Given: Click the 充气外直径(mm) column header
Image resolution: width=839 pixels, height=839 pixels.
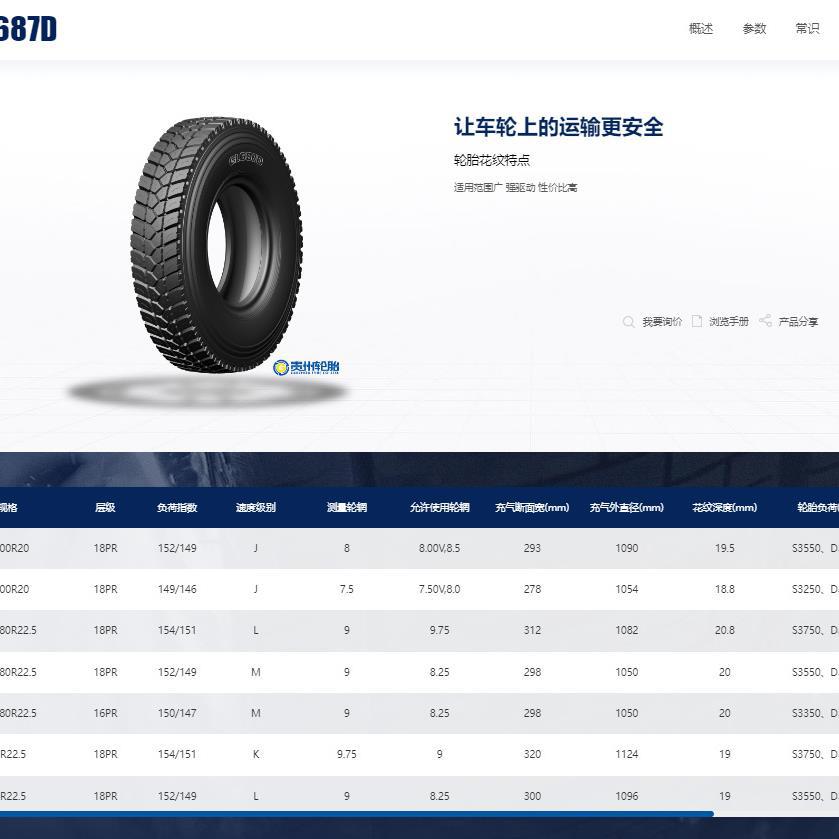Looking at the screenshot, I should [627, 507].
